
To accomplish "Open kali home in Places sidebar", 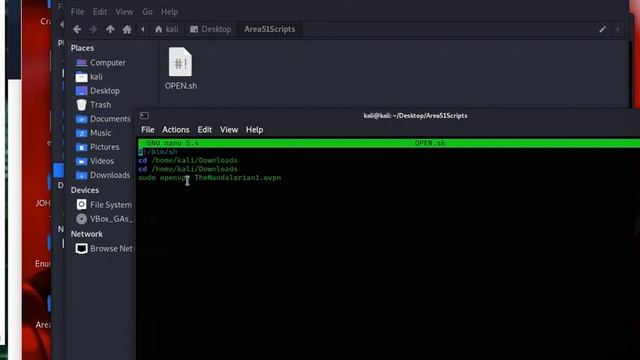I will tap(89, 77).
